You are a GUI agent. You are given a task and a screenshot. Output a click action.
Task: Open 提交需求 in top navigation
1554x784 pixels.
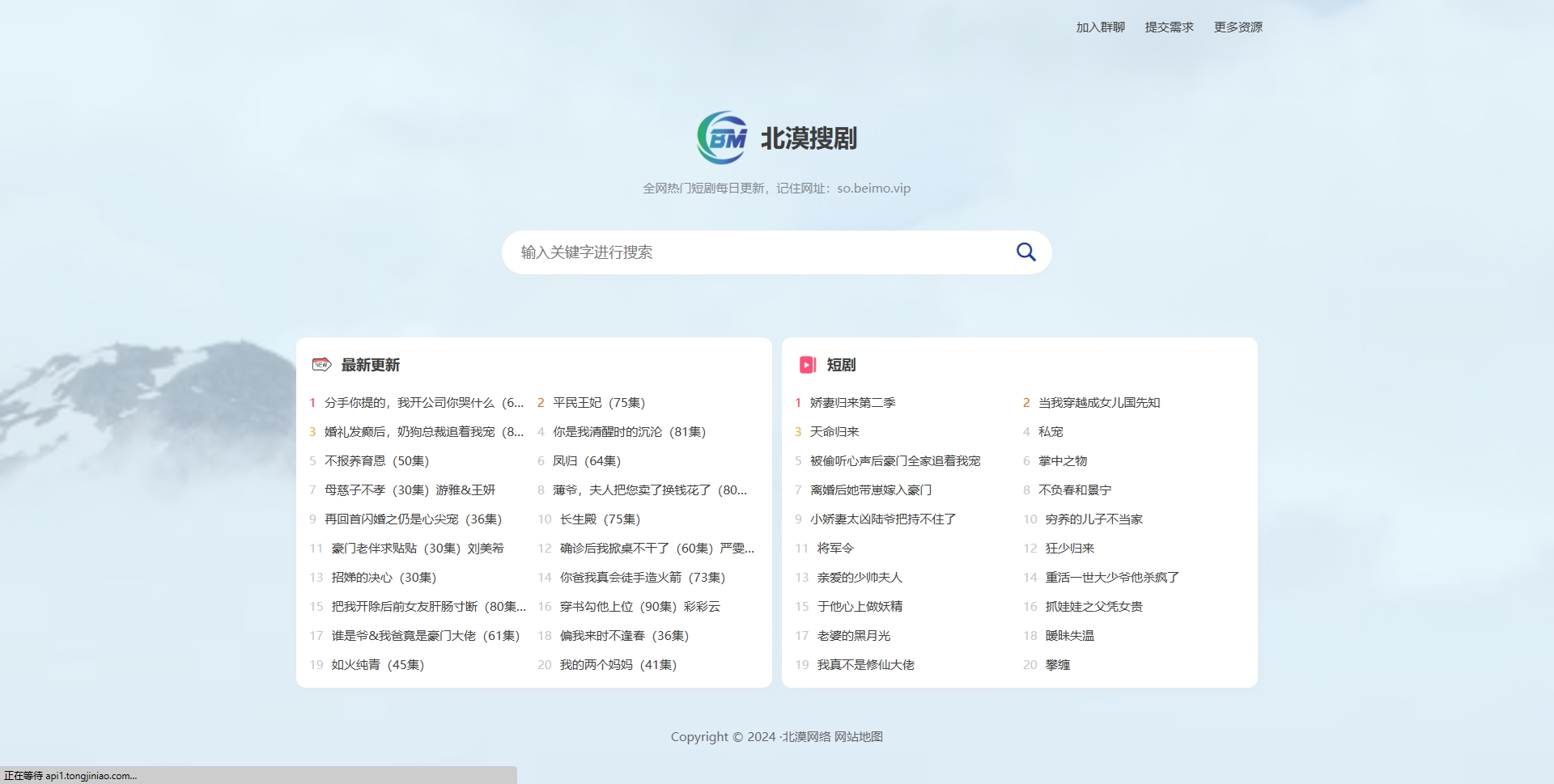coord(1169,27)
